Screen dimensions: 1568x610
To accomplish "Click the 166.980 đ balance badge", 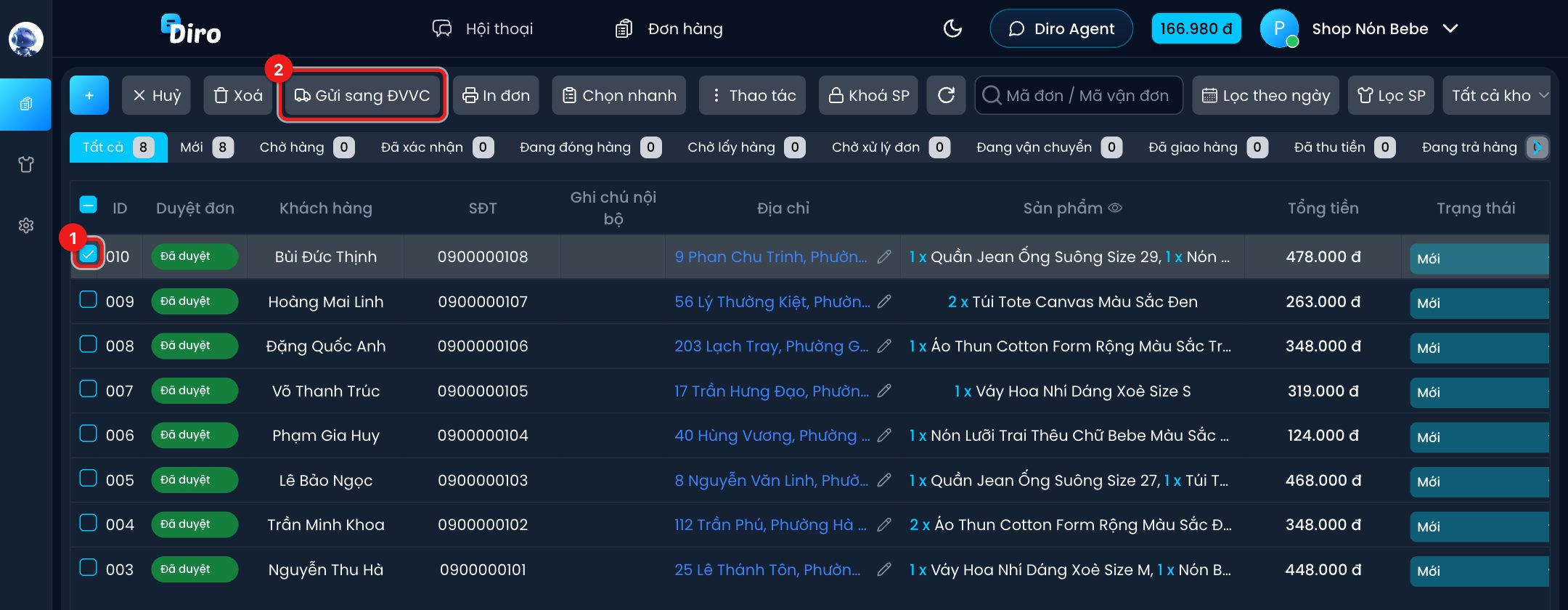I will (x=1196, y=29).
